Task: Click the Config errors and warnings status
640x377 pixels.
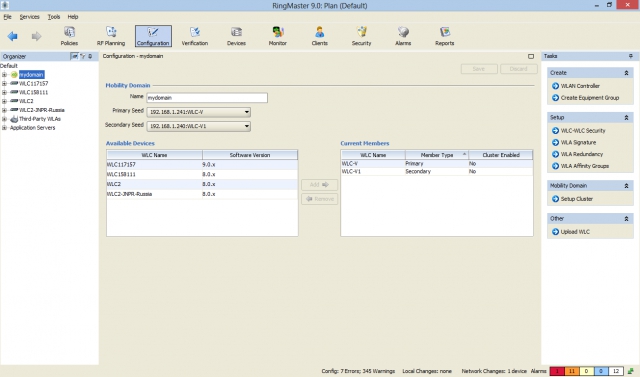Action: 358,371
